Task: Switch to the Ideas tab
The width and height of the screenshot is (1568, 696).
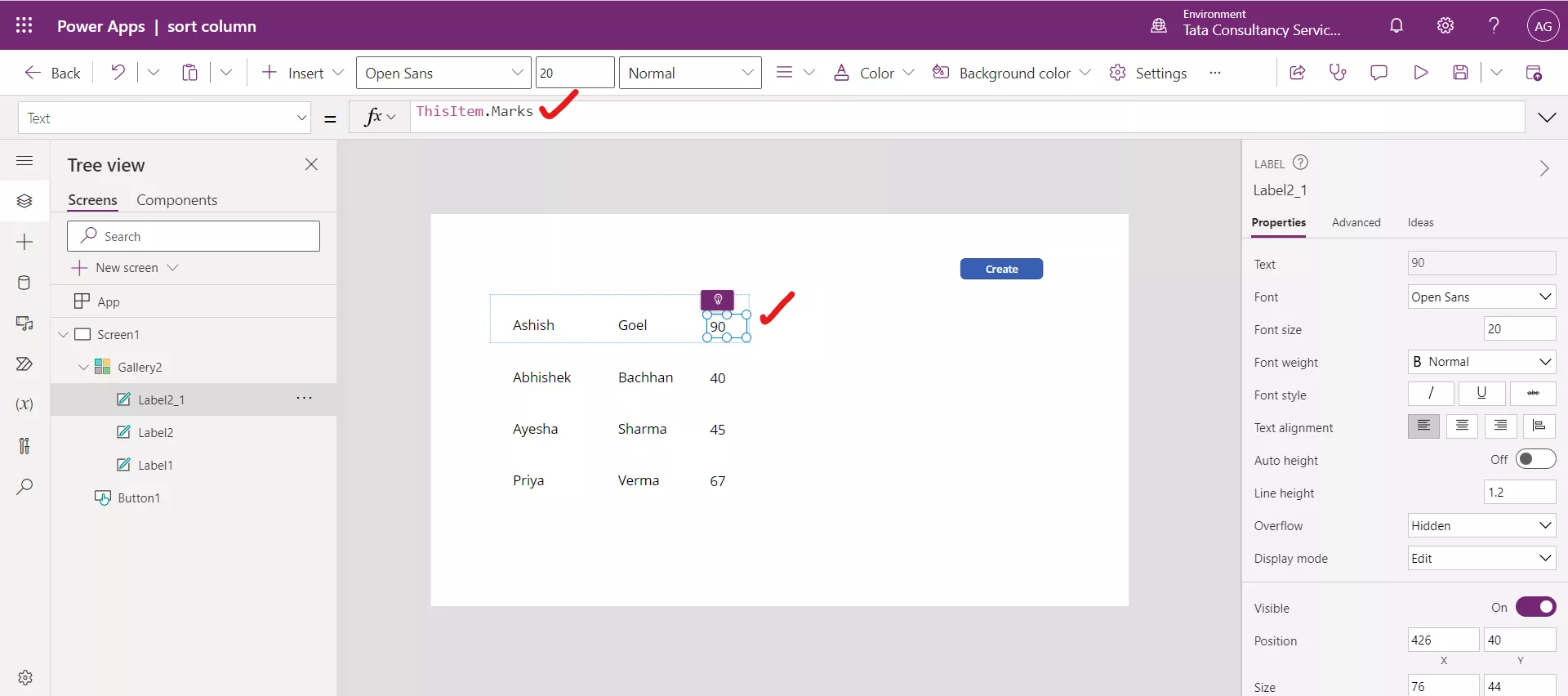Action: point(1420,222)
